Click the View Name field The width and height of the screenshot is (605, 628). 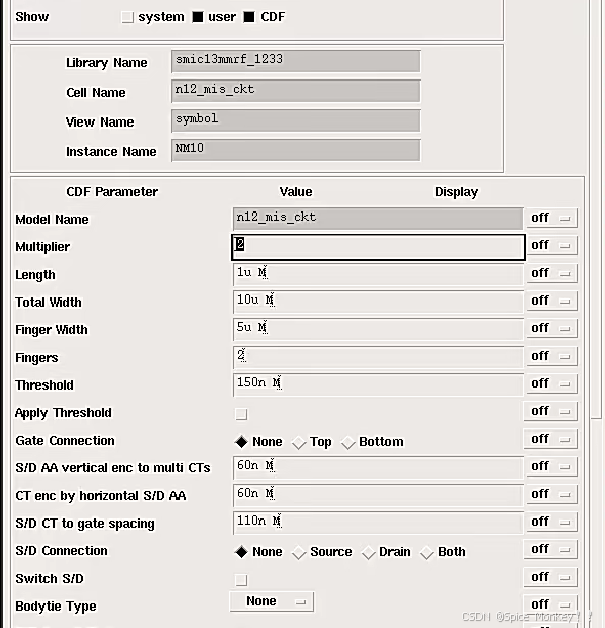296,121
